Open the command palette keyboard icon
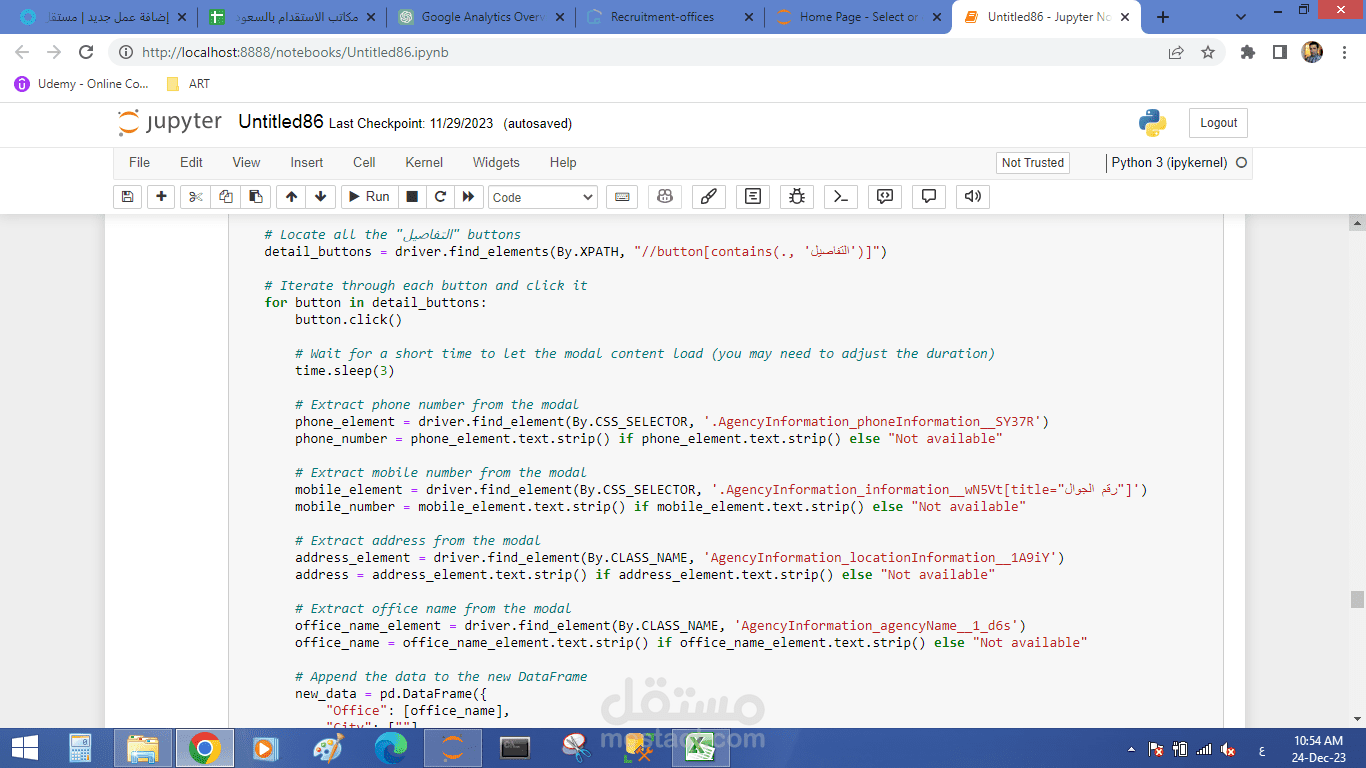The width and height of the screenshot is (1366, 768). pos(622,197)
